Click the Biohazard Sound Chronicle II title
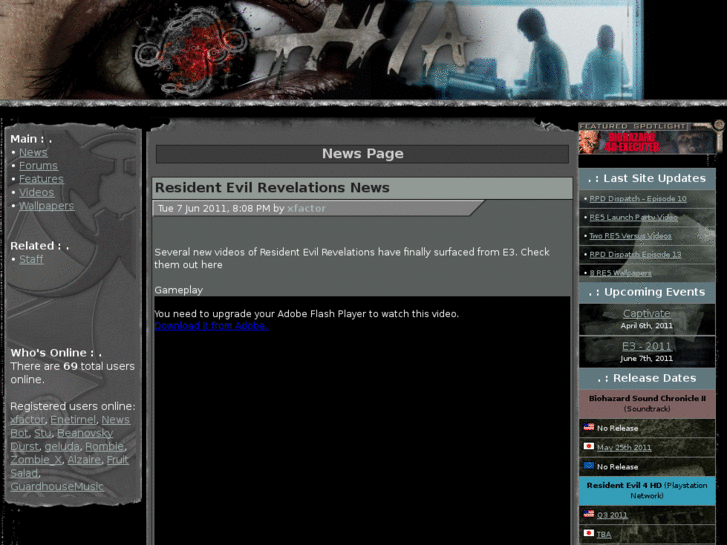This screenshot has height=545, width=727. (x=647, y=398)
